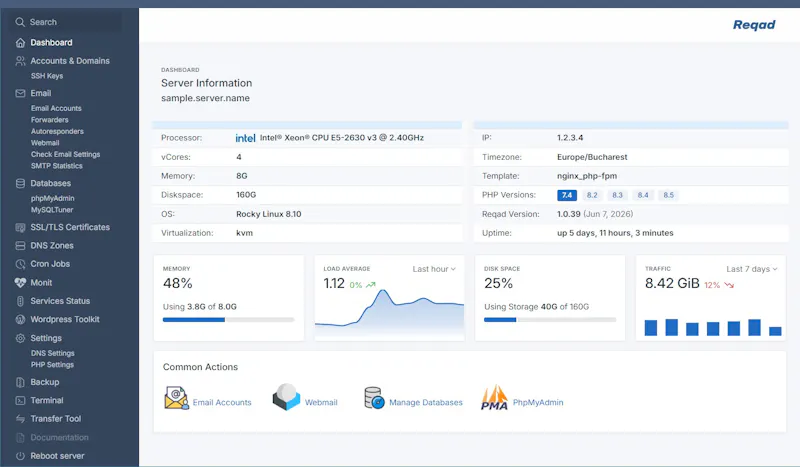Click the Wordpress Toolkit logo icon

pyautogui.click(x=20, y=319)
